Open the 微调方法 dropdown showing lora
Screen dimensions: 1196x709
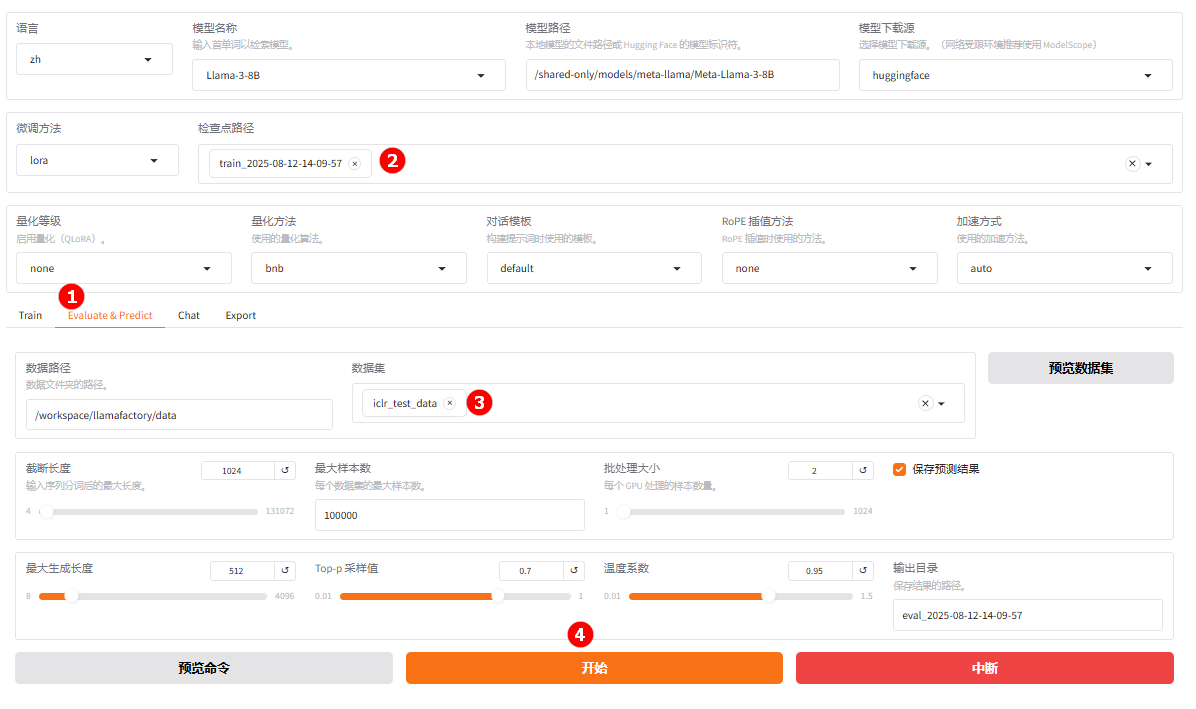click(x=97, y=160)
